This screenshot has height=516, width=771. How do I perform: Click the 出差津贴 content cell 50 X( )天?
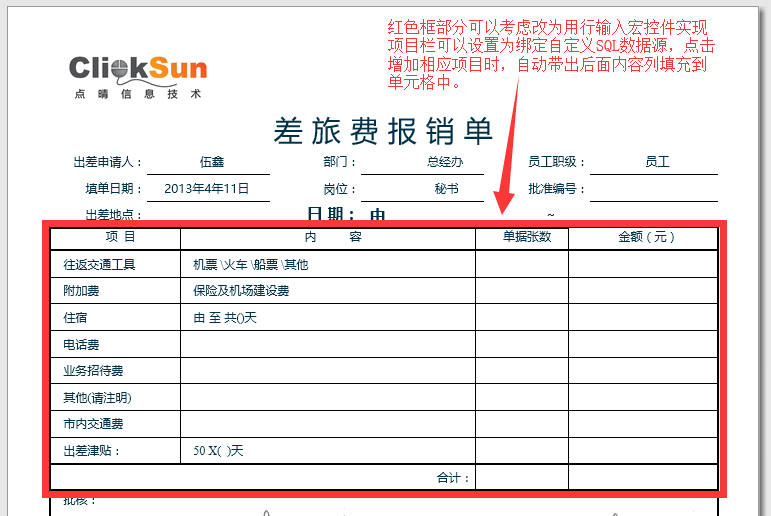[x=327, y=451]
